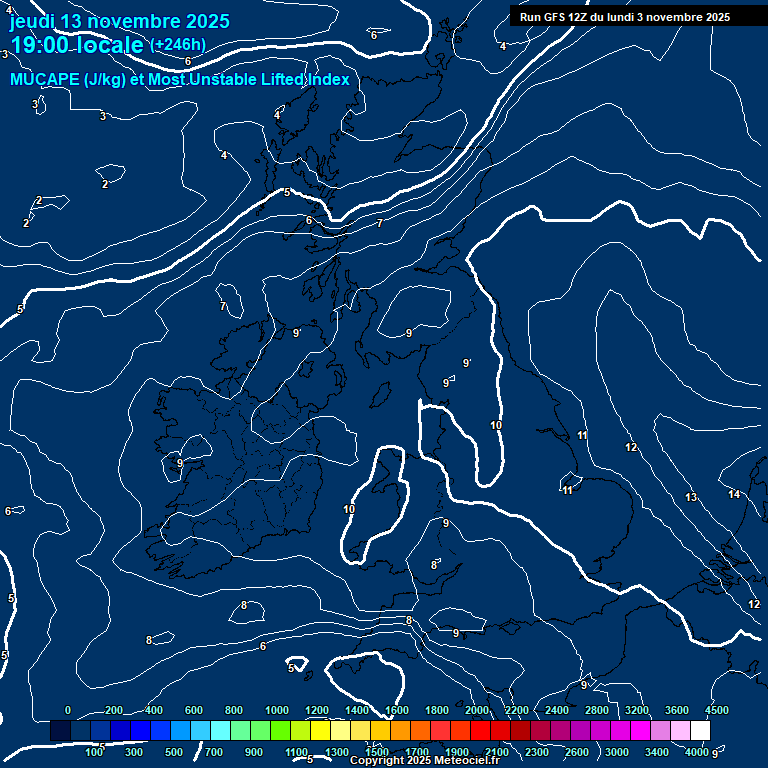768x768 pixels.
Task: Click the '1400' legend value
Action: click(357, 710)
